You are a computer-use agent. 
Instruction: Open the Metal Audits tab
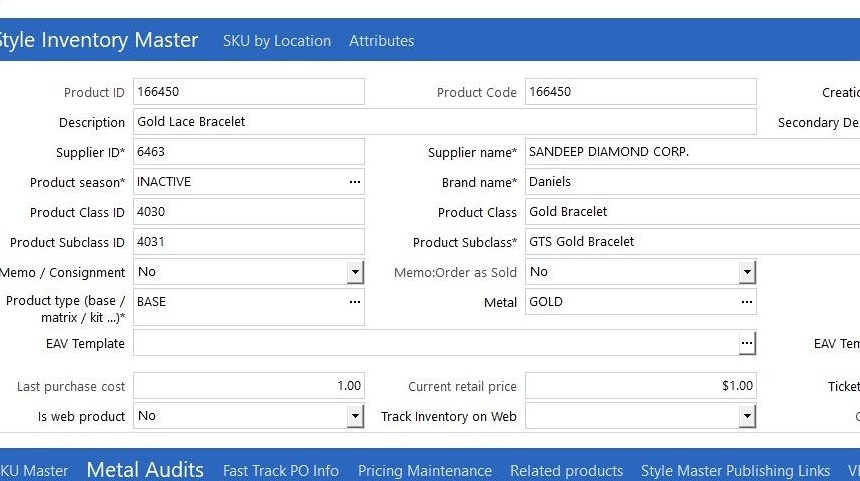coord(145,469)
